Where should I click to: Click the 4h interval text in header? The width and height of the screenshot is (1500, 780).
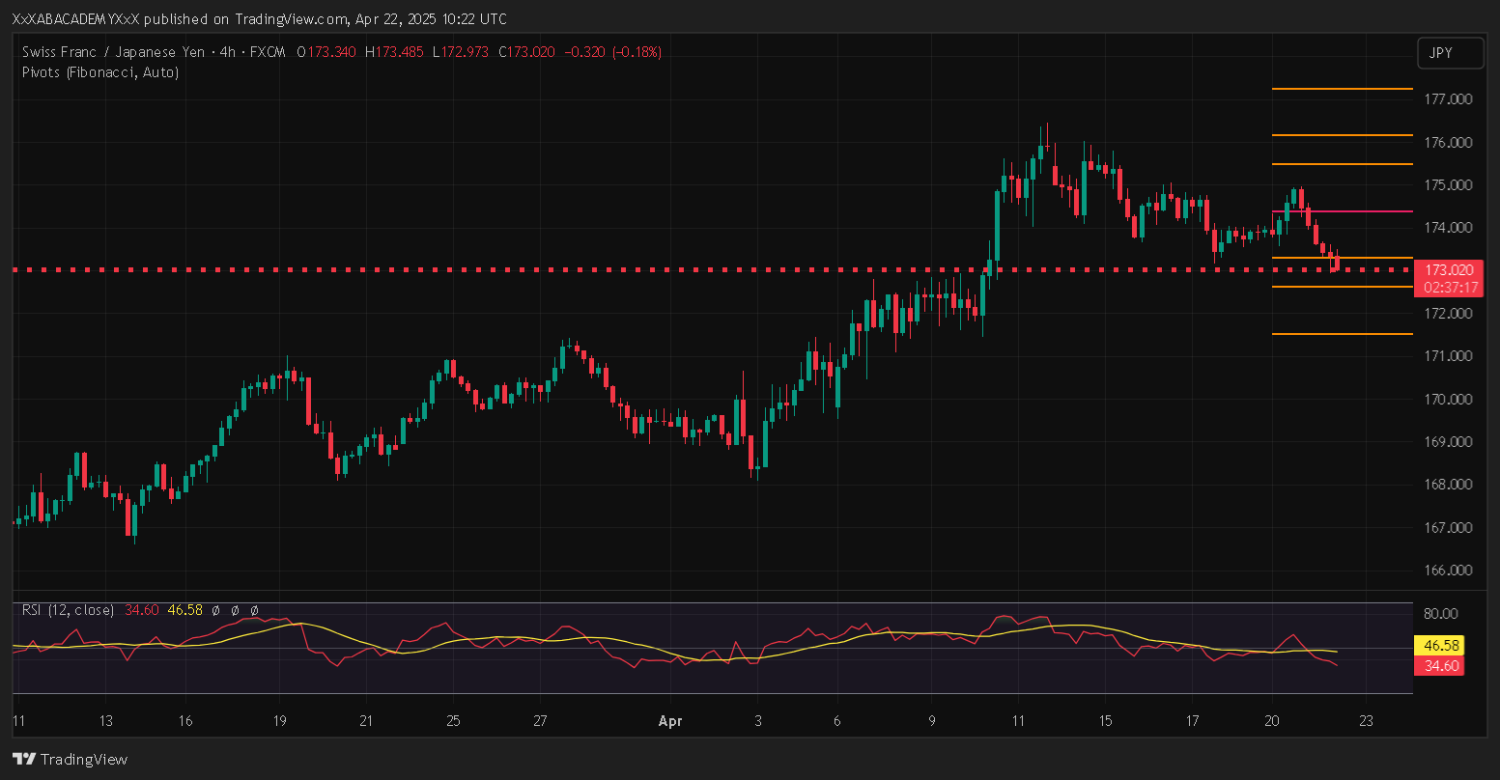pos(227,52)
